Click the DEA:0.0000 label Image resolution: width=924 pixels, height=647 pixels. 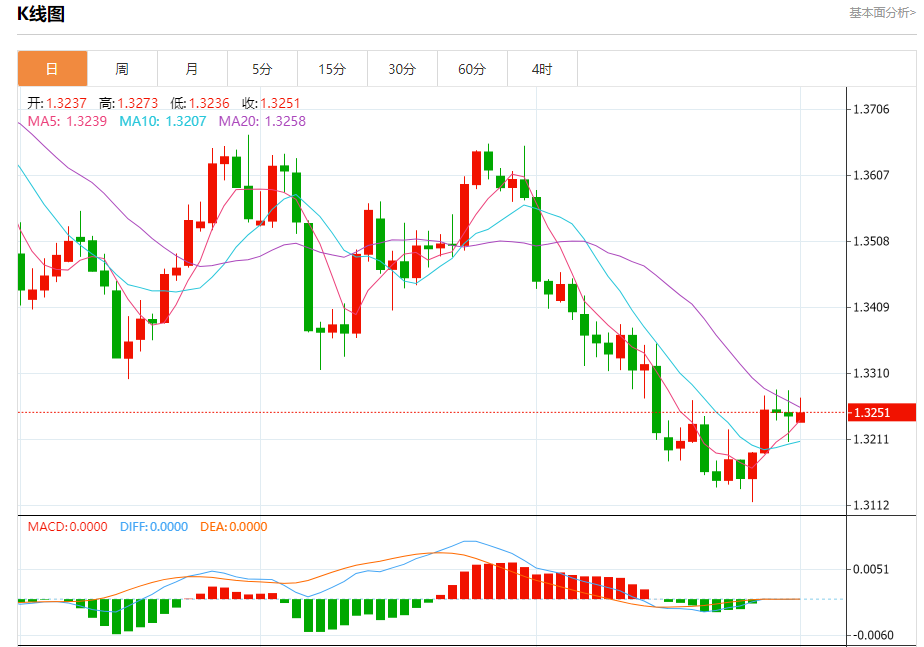click(x=233, y=527)
